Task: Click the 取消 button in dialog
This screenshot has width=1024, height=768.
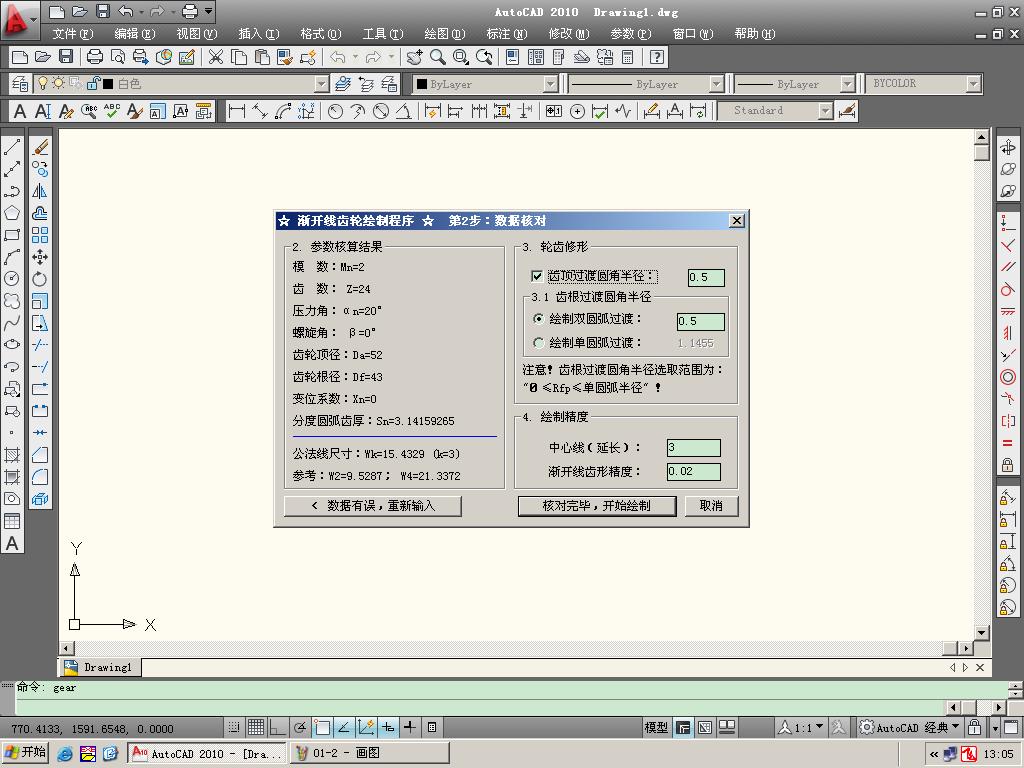Action: [x=711, y=505]
